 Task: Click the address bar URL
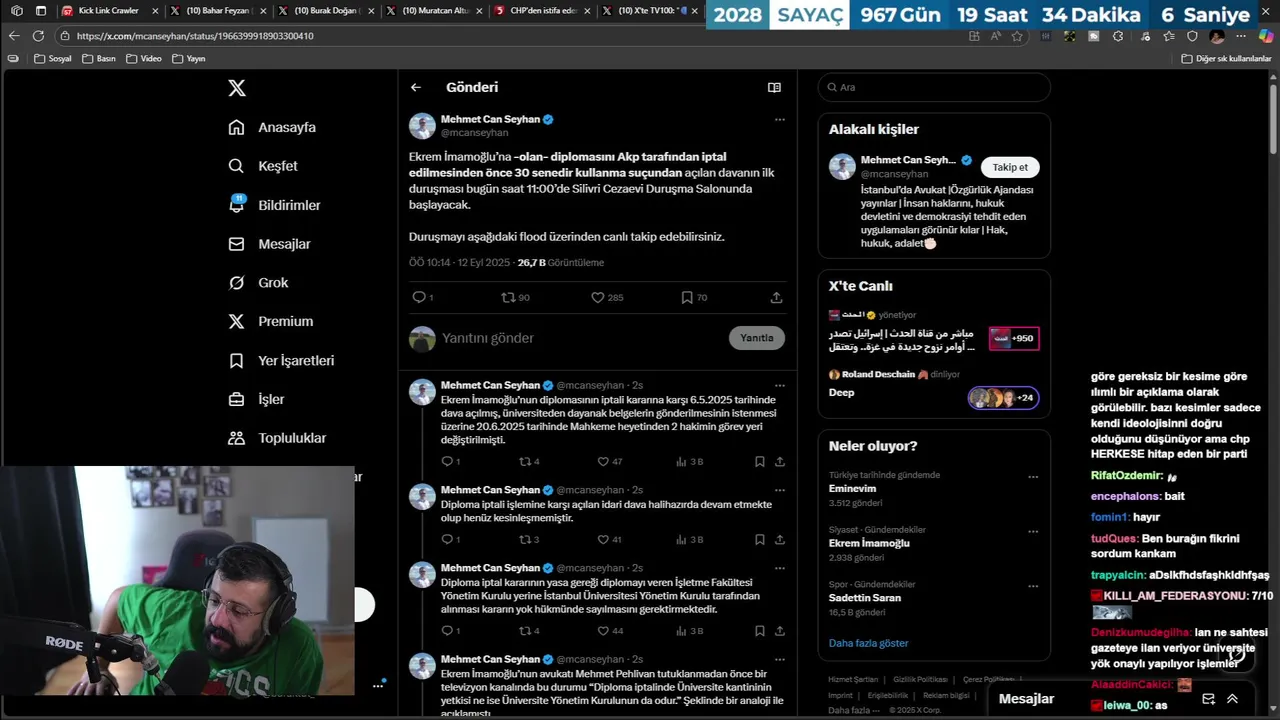pyautogui.click(x=195, y=36)
